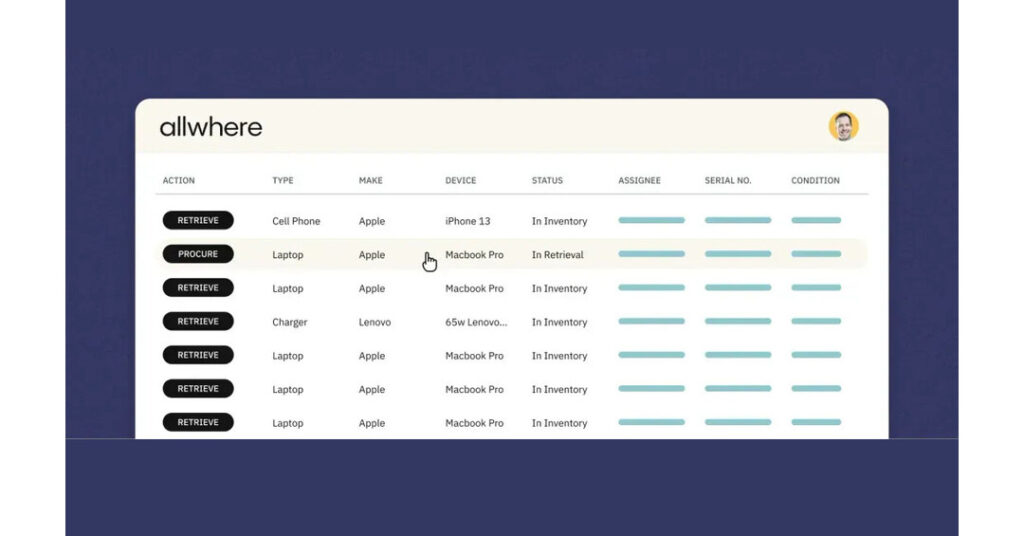1024x536 pixels.
Task: Click the assignee bar in iPhone 13 row
Action: tap(651, 221)
